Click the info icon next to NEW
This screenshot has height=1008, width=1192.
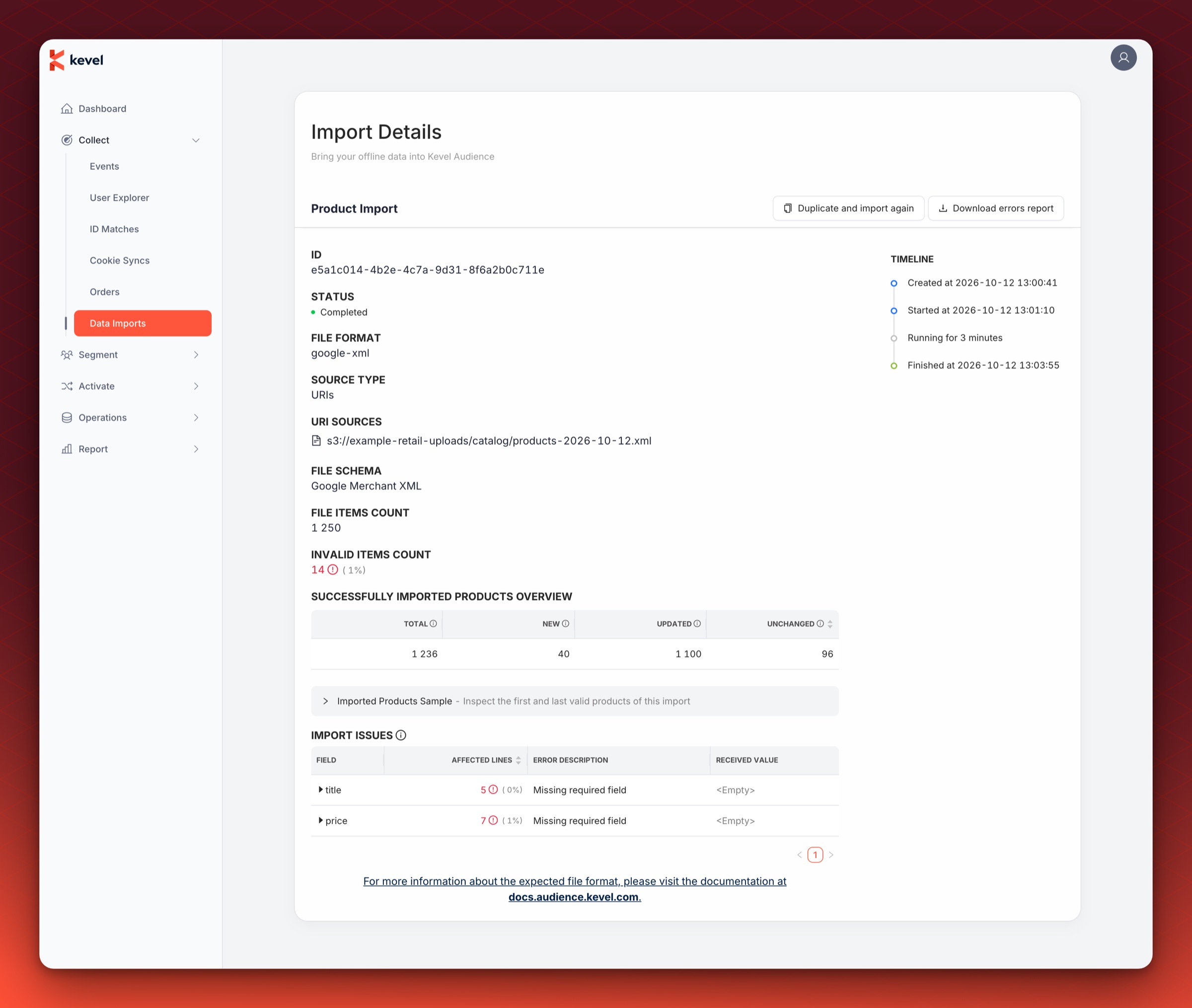pos(565,624)
